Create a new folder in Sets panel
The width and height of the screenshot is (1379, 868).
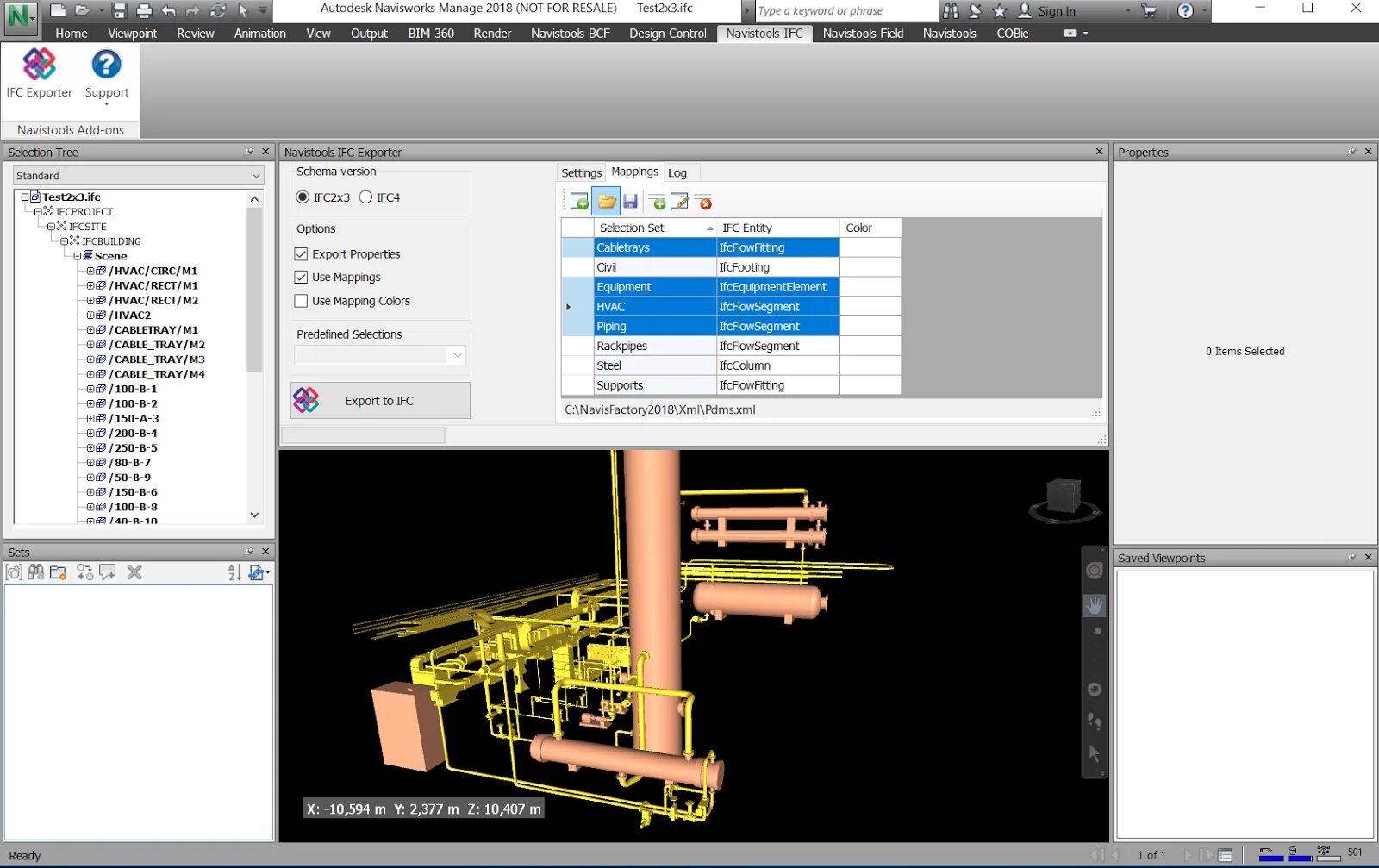coord(59,572)
